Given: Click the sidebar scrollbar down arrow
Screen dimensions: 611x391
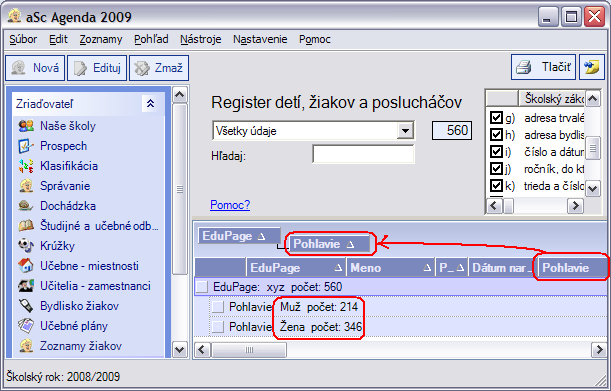Looking at the screenshot, I should pyautogui.click(x=179, y=349).
